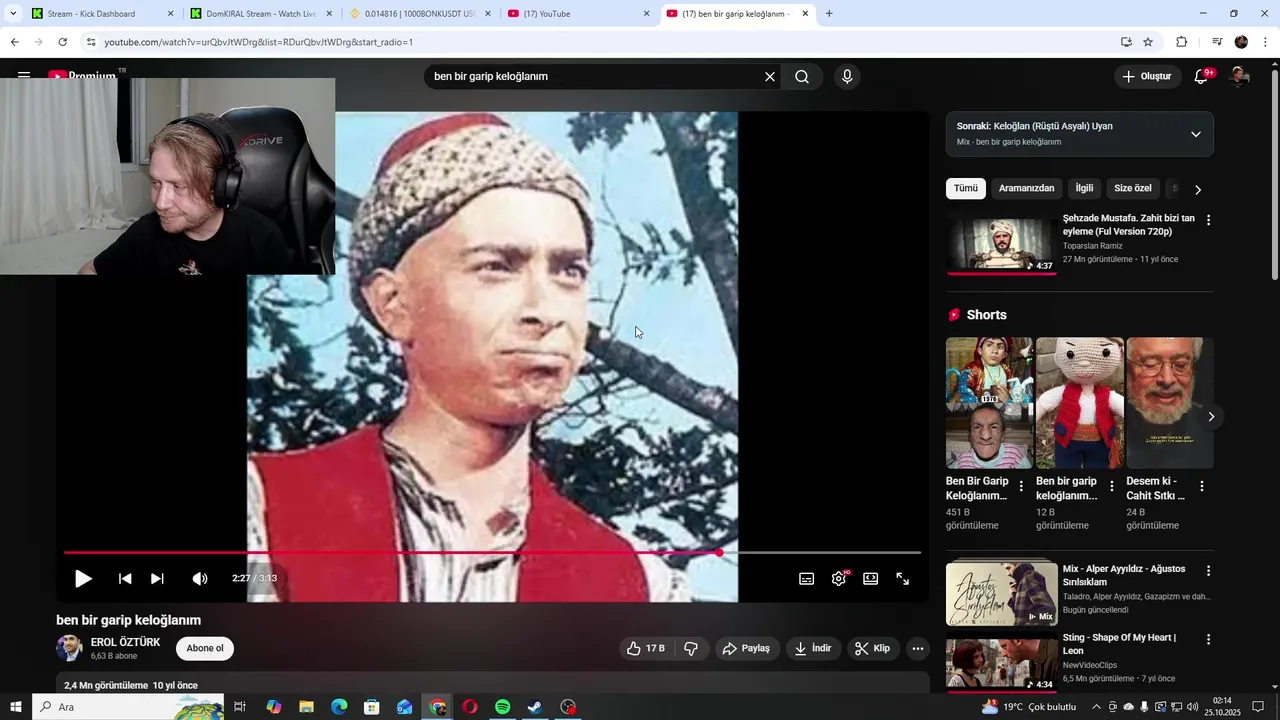This screenshot has width=1280, height=720.
Task: Open options for the 12 B Short
Action: coord(1111,486)
